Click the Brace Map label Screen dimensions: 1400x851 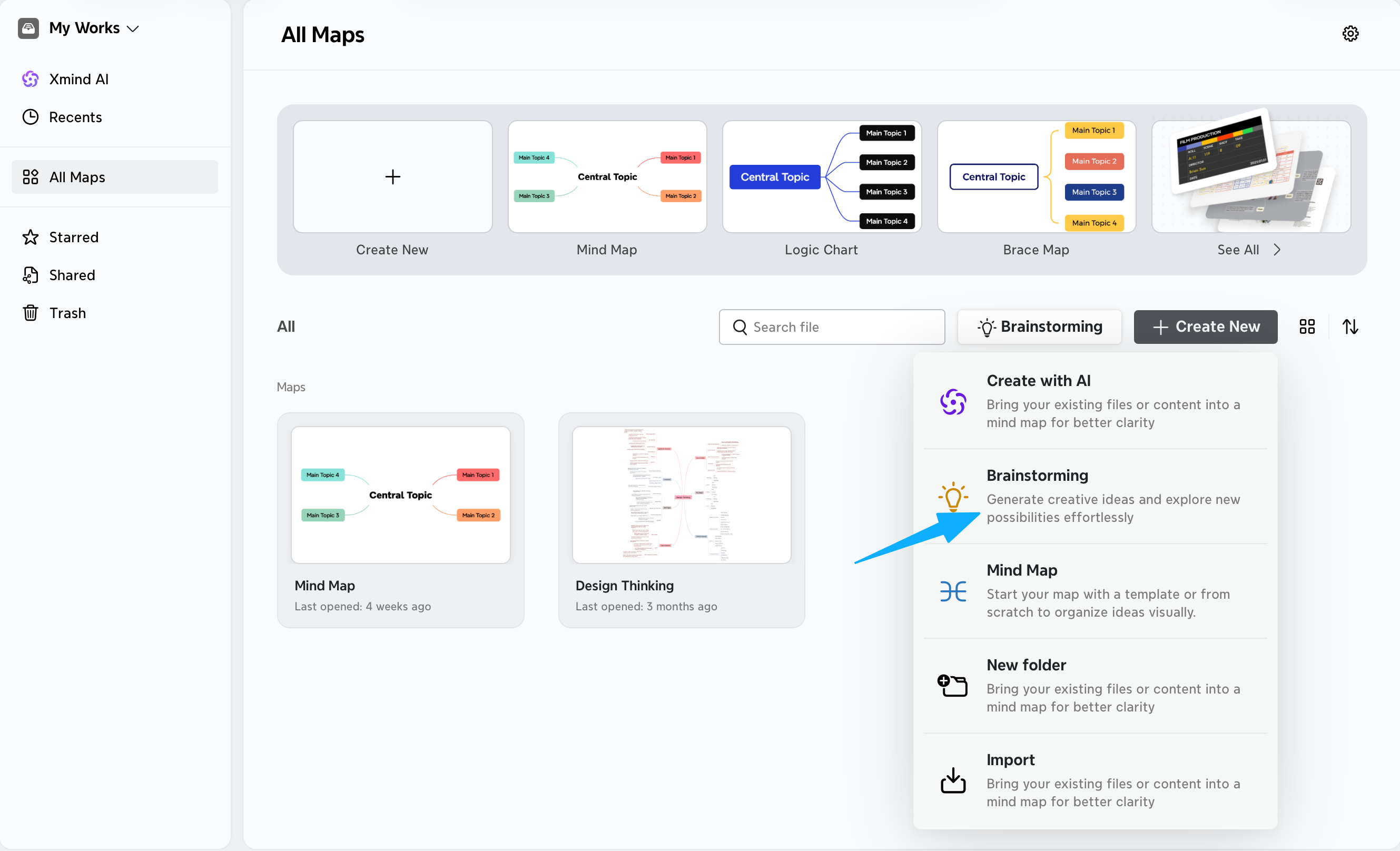coord(1036,250)
